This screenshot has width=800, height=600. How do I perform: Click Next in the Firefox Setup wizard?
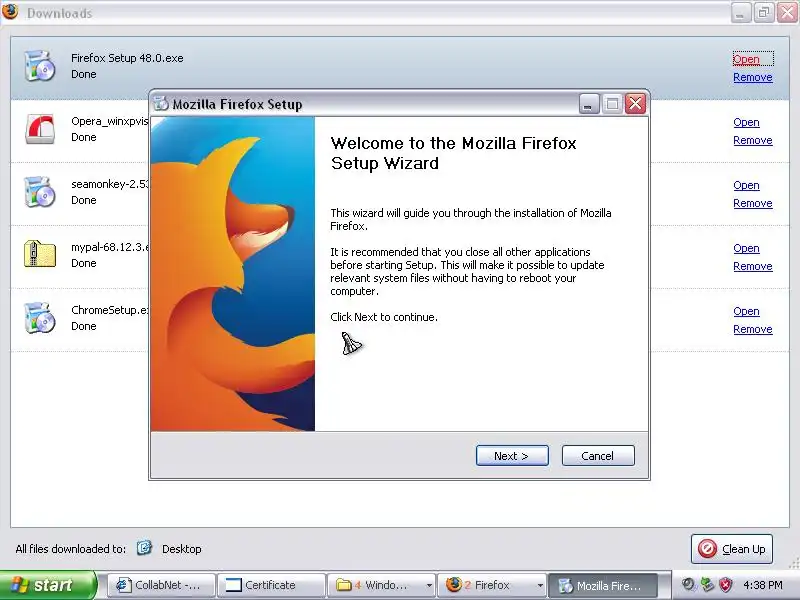click(512, 456)
